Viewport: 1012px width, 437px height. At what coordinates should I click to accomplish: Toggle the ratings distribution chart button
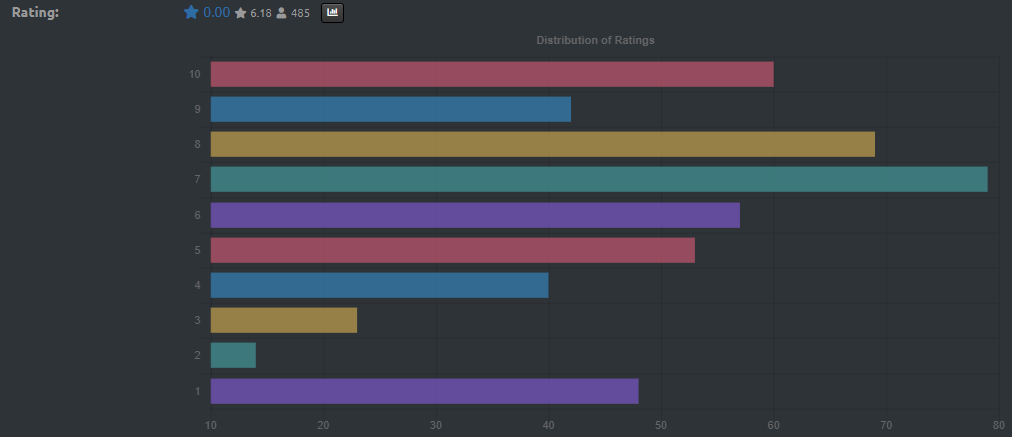(x=332, y=13)
